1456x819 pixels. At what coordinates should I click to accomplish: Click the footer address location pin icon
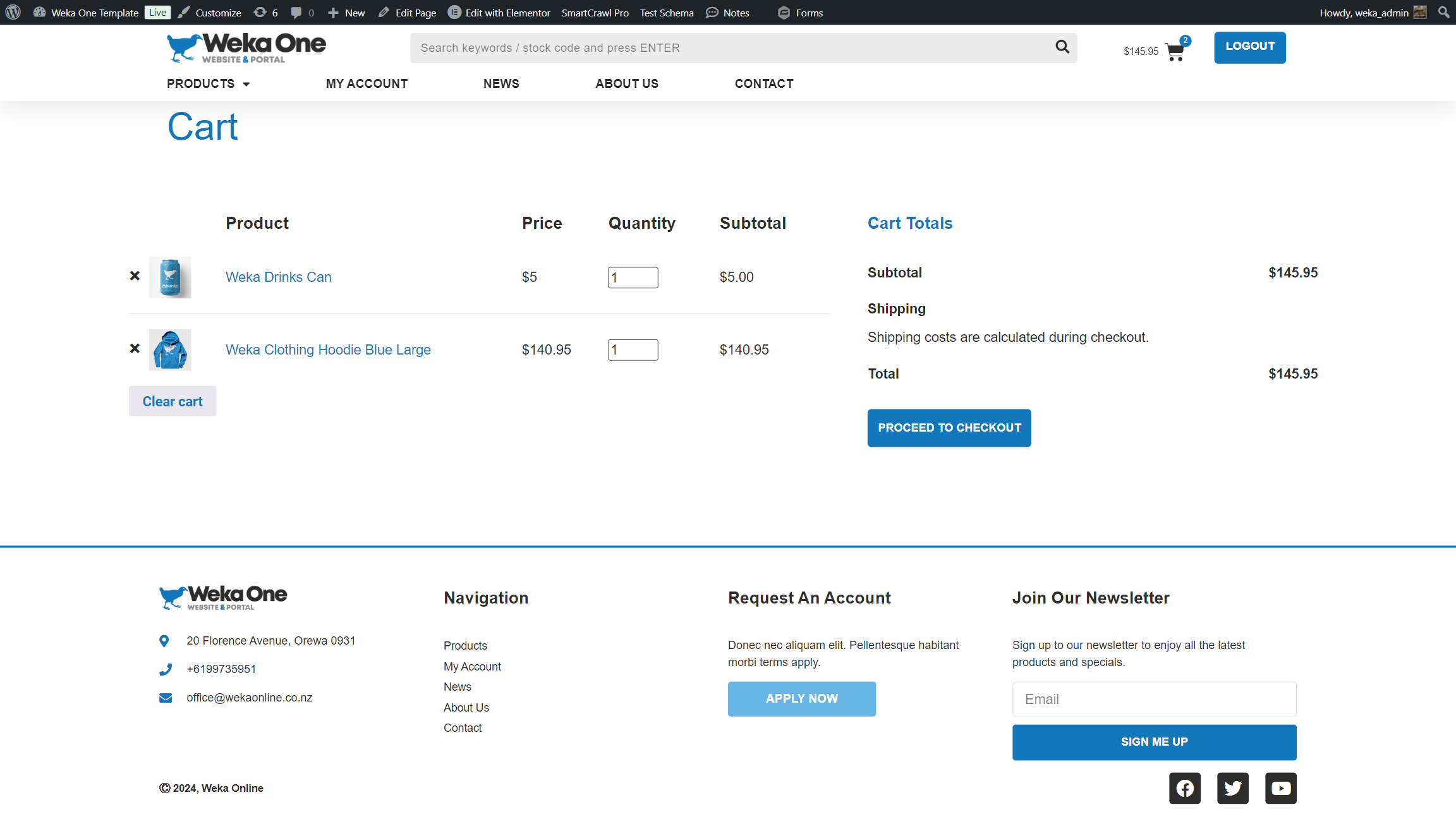164,641
